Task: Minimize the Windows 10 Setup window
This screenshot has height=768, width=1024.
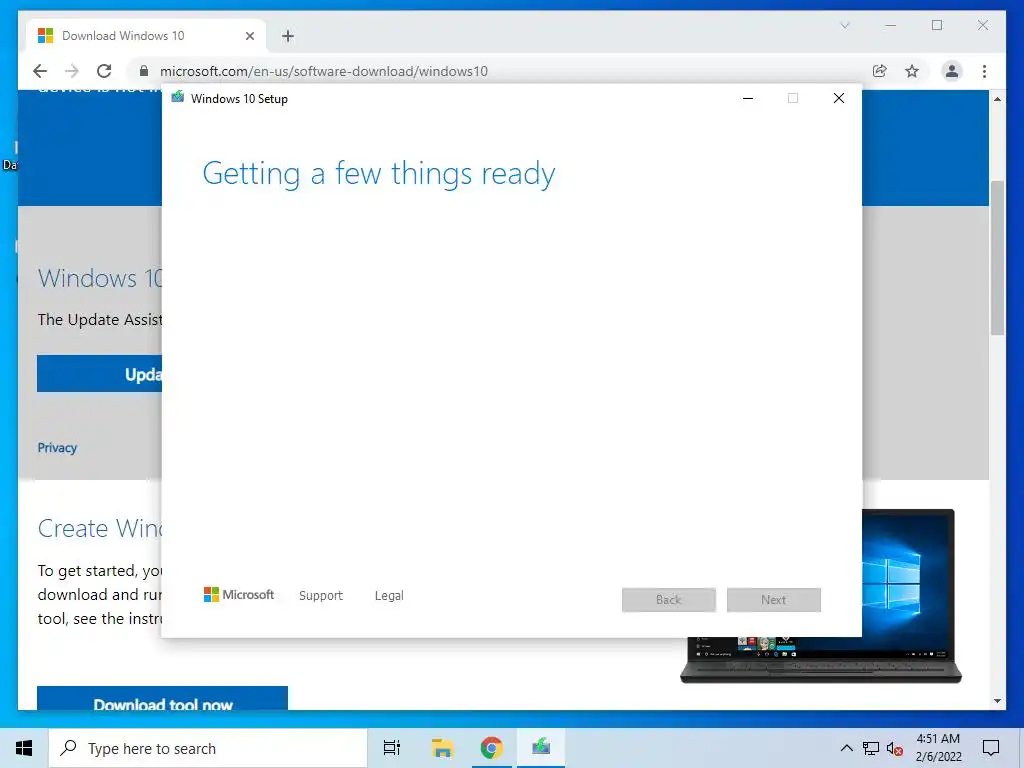Action: tap(748, 99)
